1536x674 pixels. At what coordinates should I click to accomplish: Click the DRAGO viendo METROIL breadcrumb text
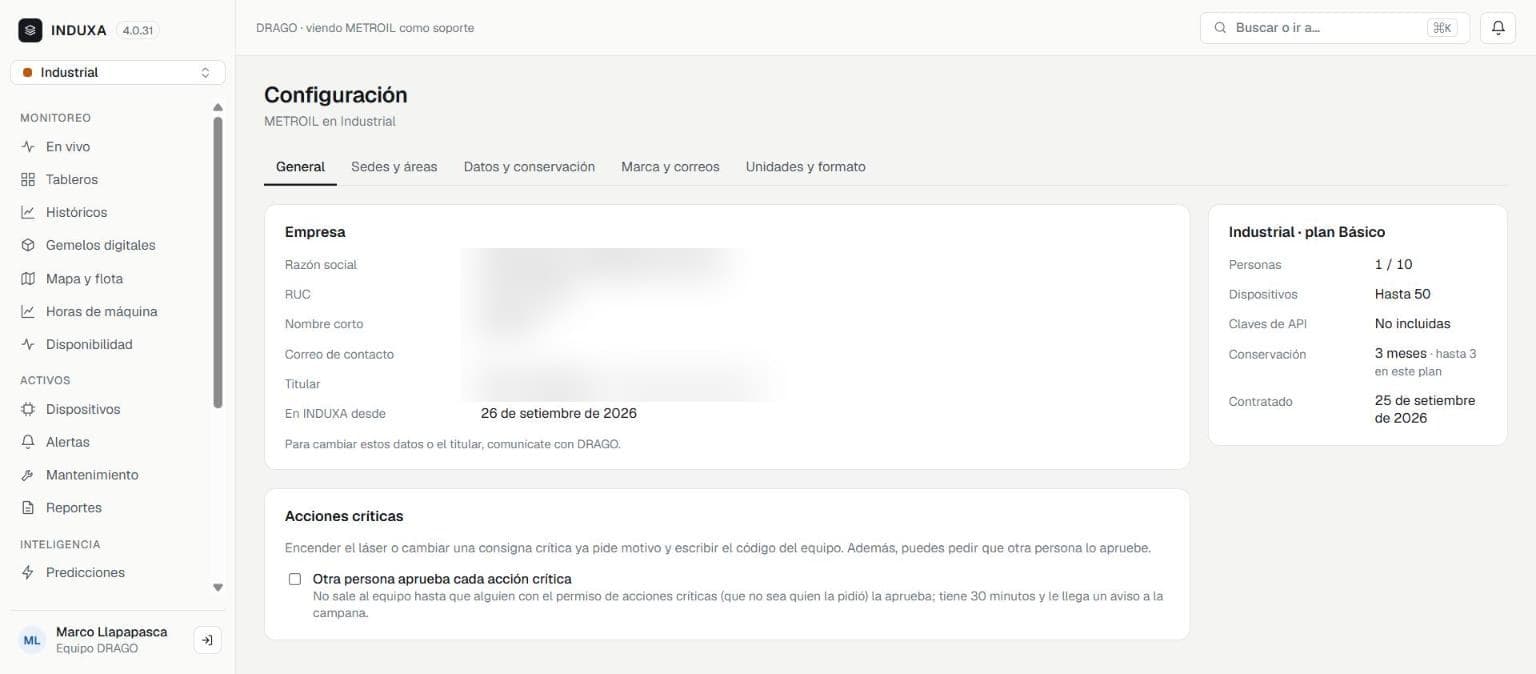pos(365,28)
